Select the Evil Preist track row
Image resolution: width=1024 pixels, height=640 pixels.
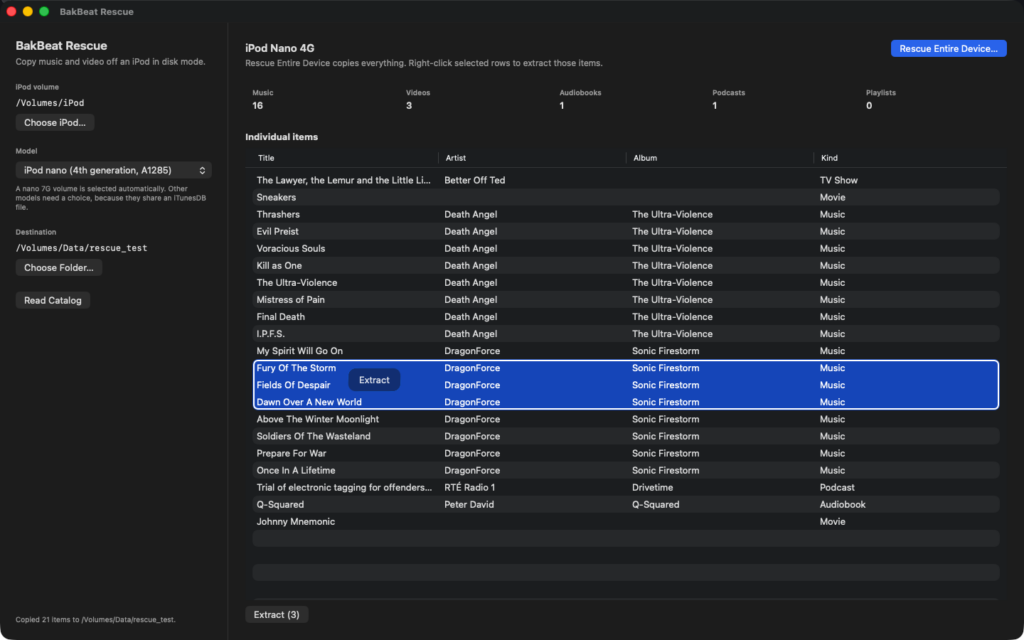(x=626, y=231)
